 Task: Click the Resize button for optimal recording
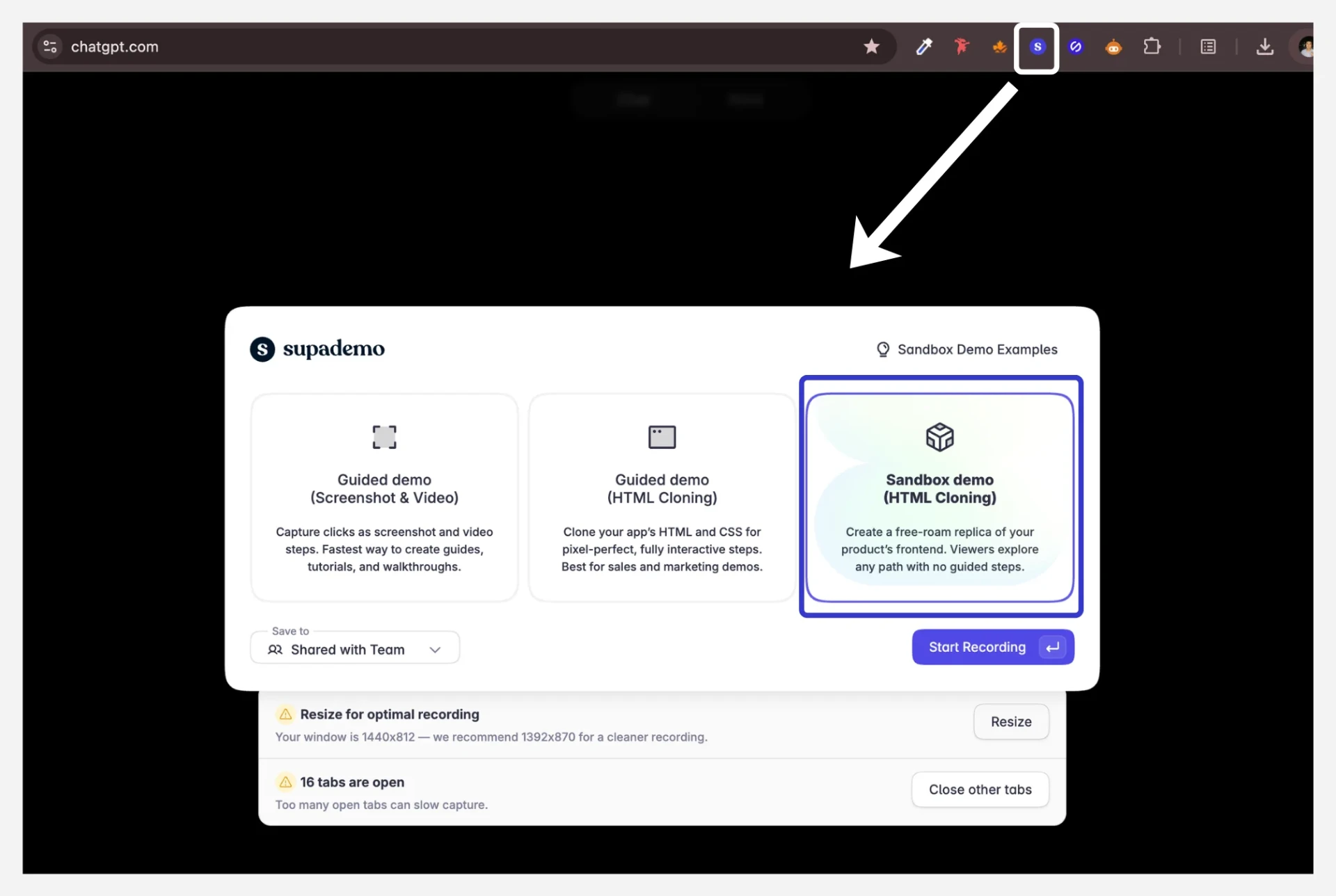click(x=1011, y=721)
